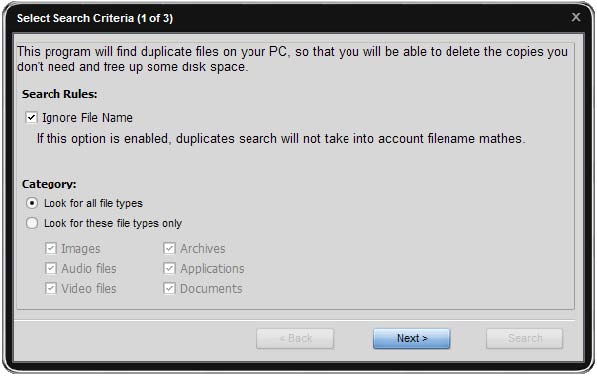Click the Archives label text
597x376 pixels.
[203, 249]
